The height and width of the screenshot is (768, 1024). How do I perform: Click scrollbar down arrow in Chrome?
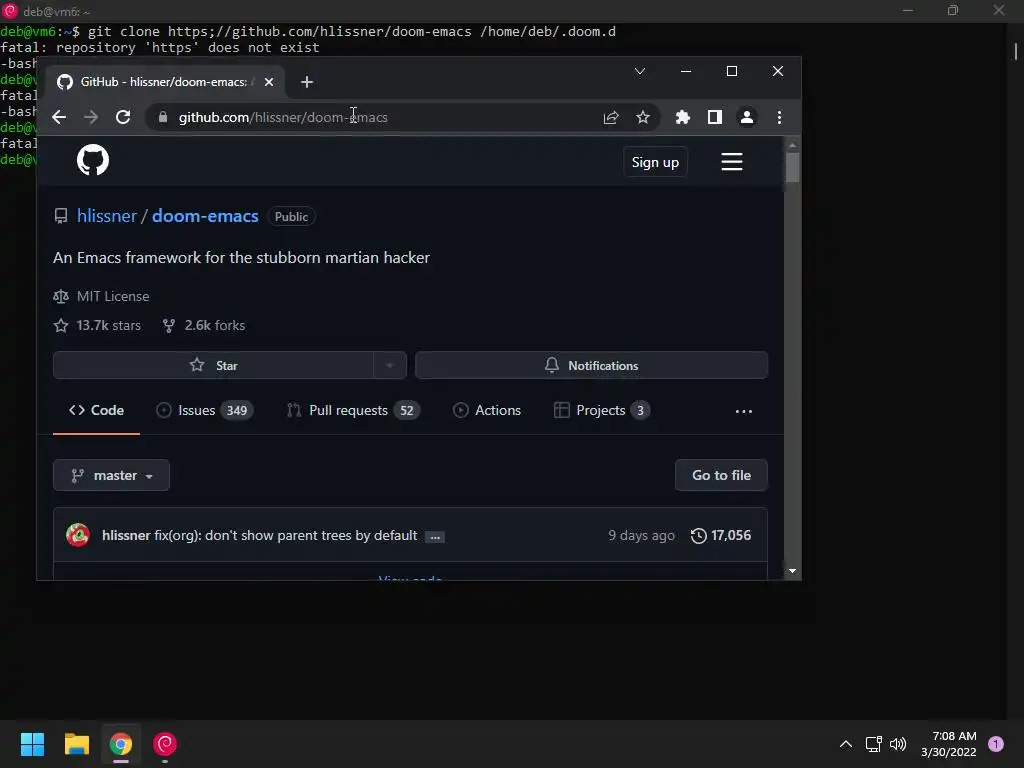point(792,571)
